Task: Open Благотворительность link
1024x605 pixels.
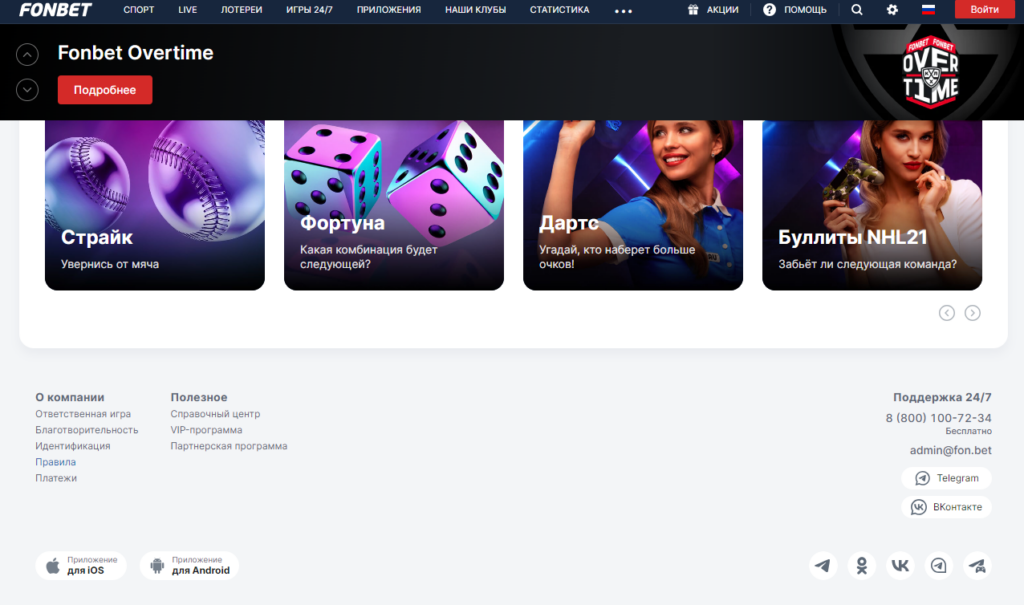Action: click(87, 430)
